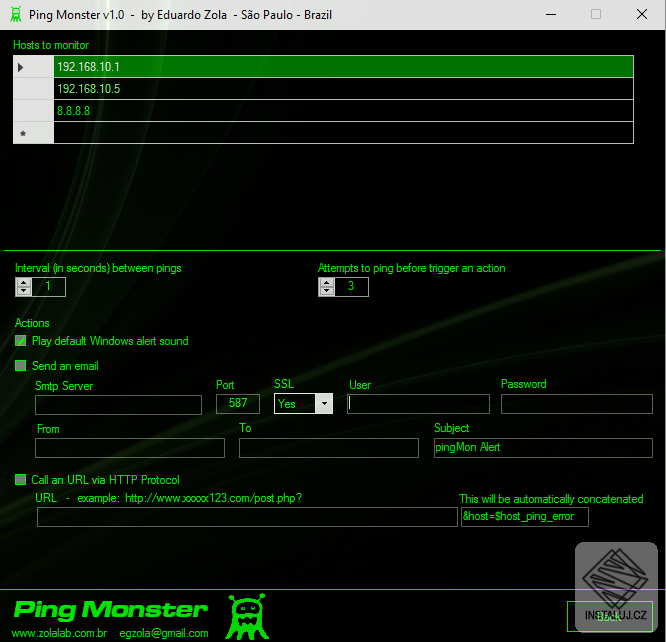Viewport: 666px width, 642px height.
Task: Click the From email field
Action: (x=130, y=448)
